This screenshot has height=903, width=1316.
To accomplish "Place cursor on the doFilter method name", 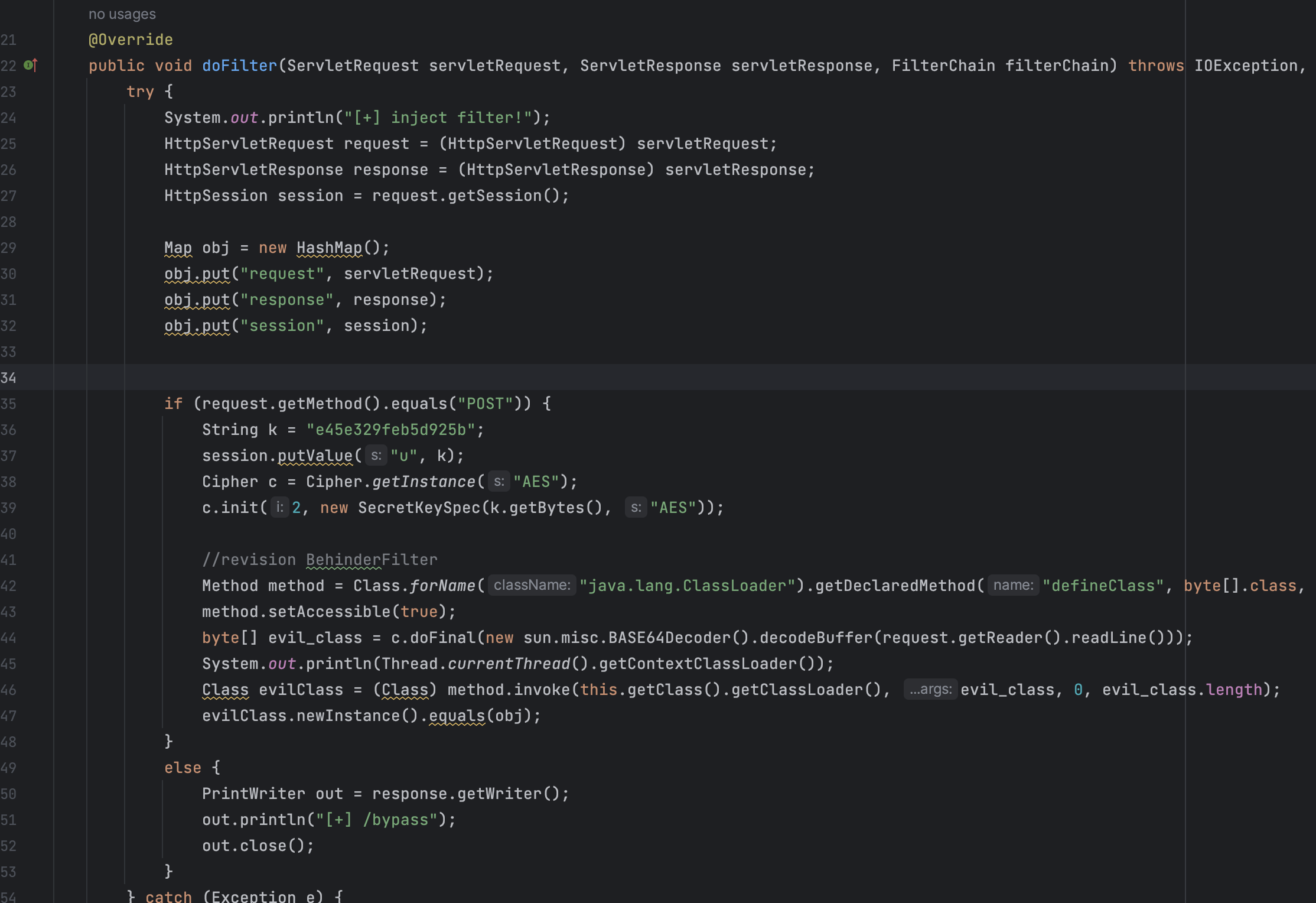I will click(x=239, y=66).
